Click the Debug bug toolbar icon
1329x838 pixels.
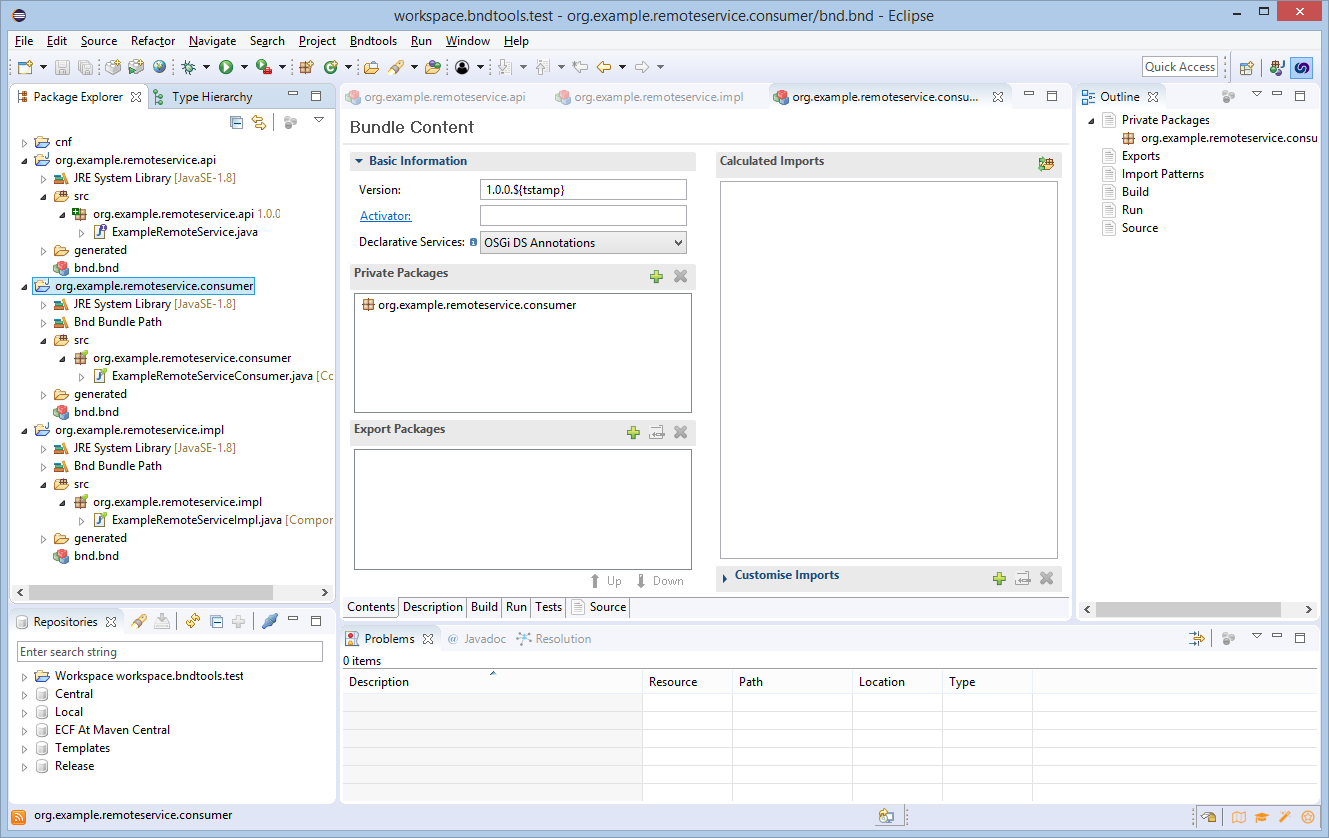(x=188, y=67)
